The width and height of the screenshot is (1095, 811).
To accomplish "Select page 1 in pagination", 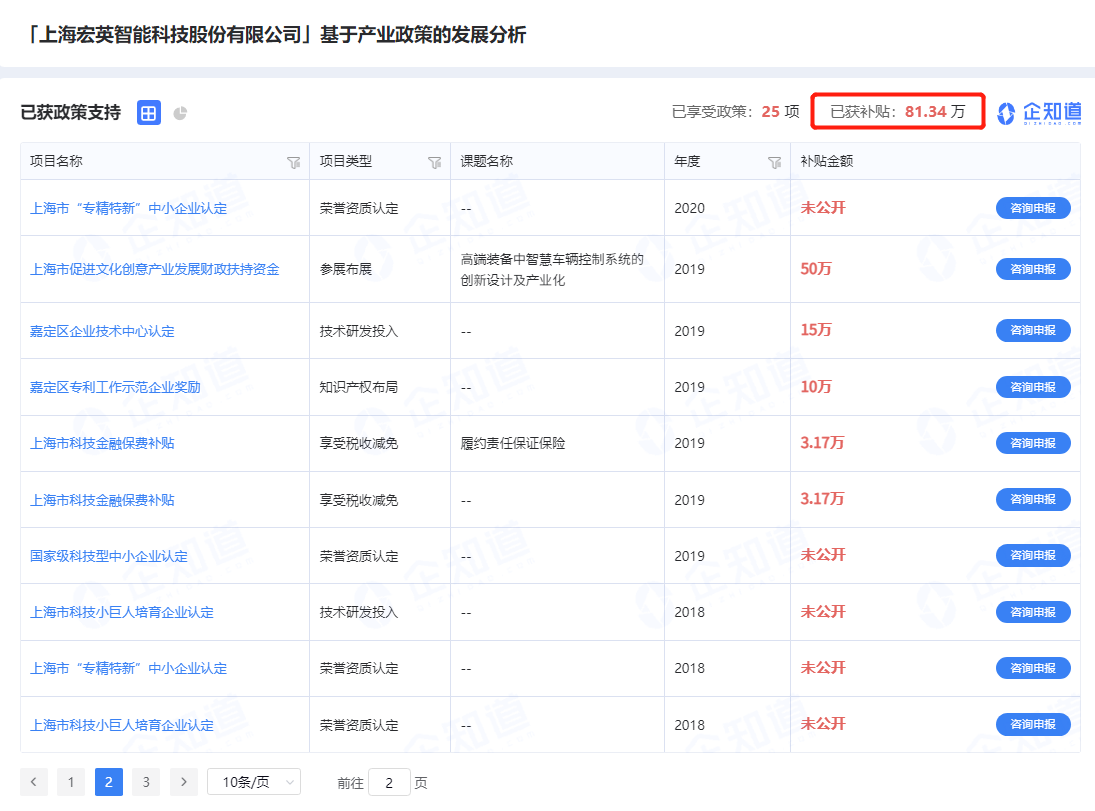I will click(71, 782).
